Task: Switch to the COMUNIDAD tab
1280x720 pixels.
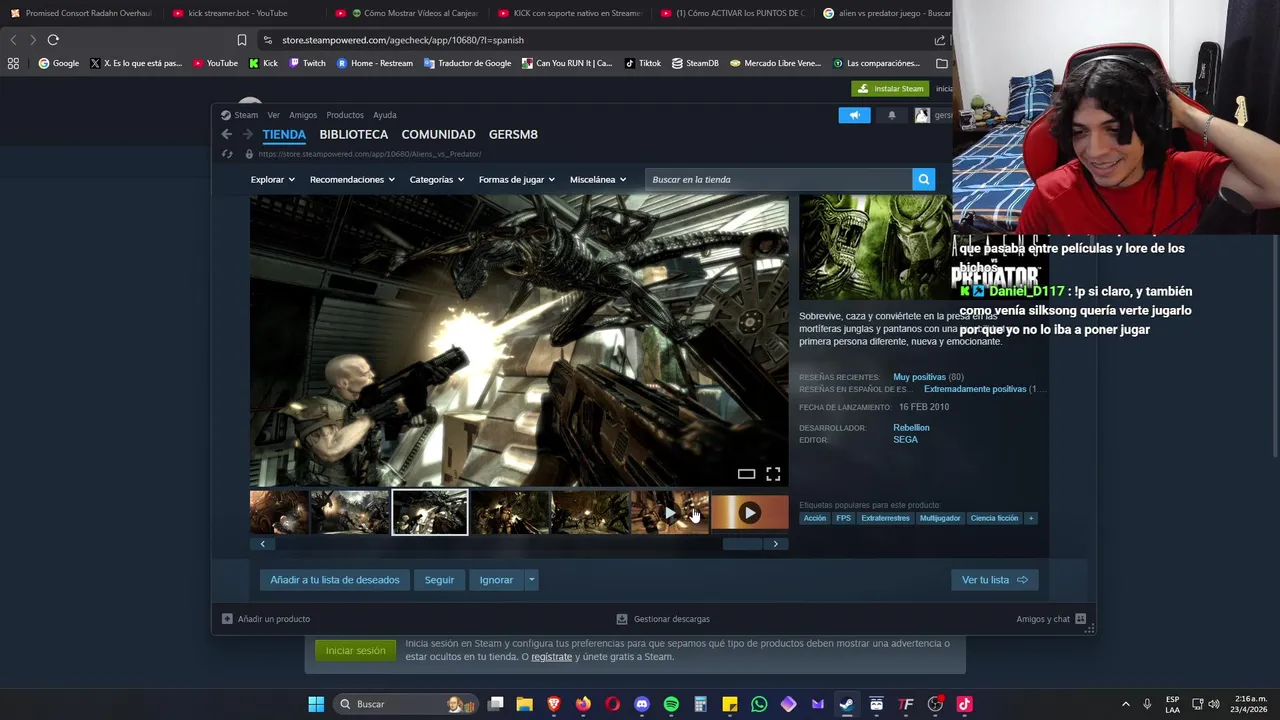Action: 438,134
